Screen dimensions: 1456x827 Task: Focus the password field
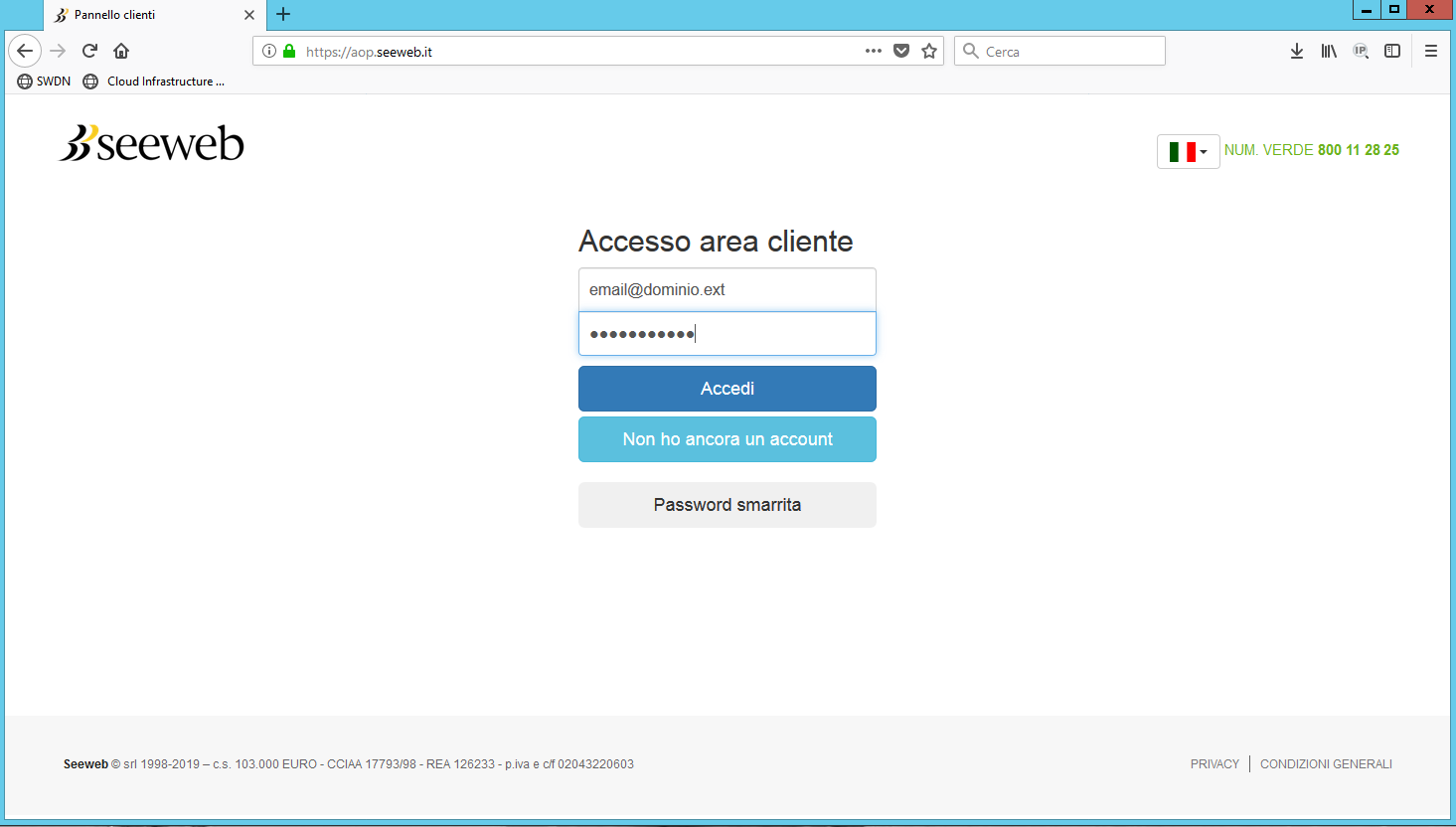pyautogui.click(x=728, y=334)
